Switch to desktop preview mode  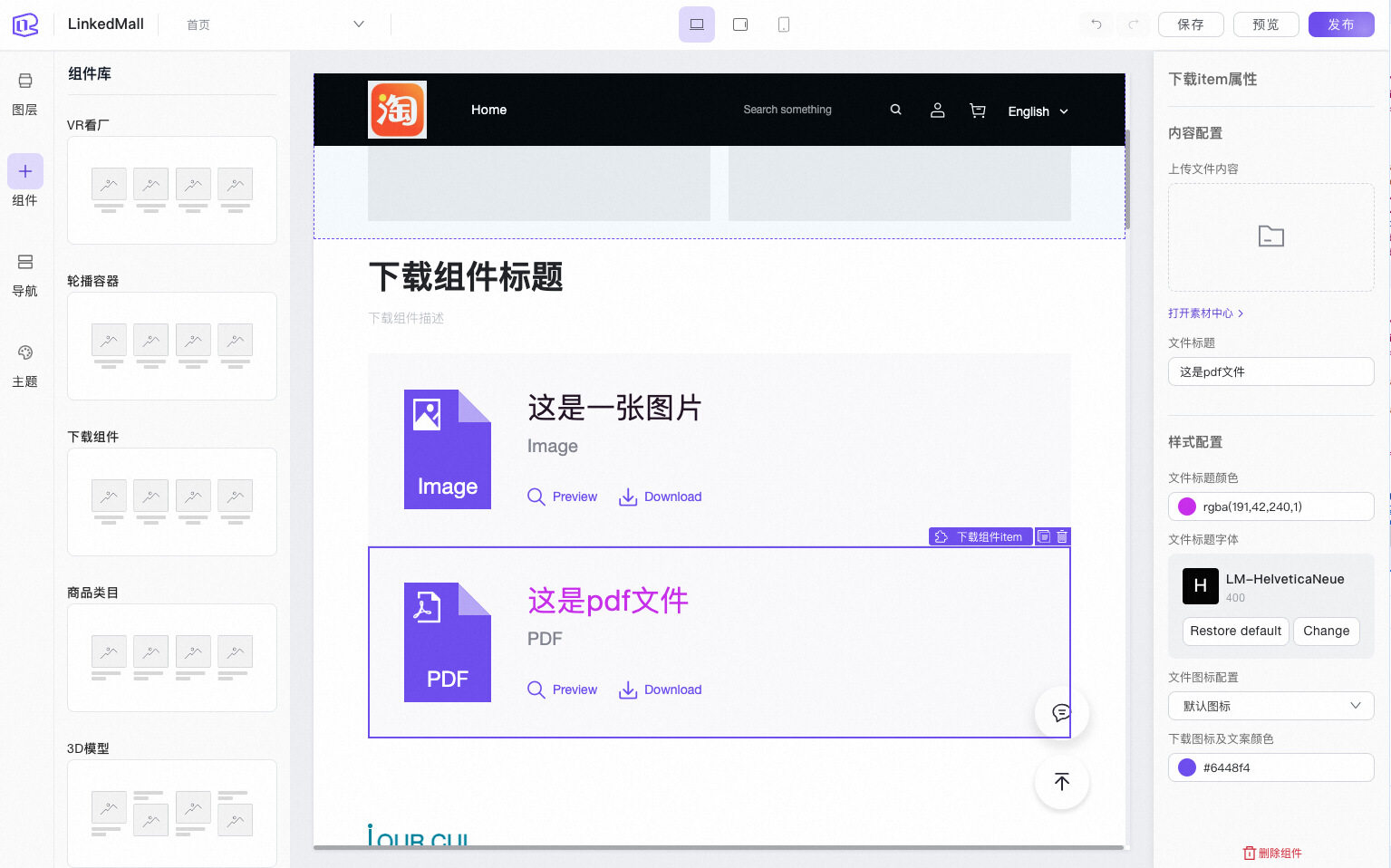(x=696, y=24)
